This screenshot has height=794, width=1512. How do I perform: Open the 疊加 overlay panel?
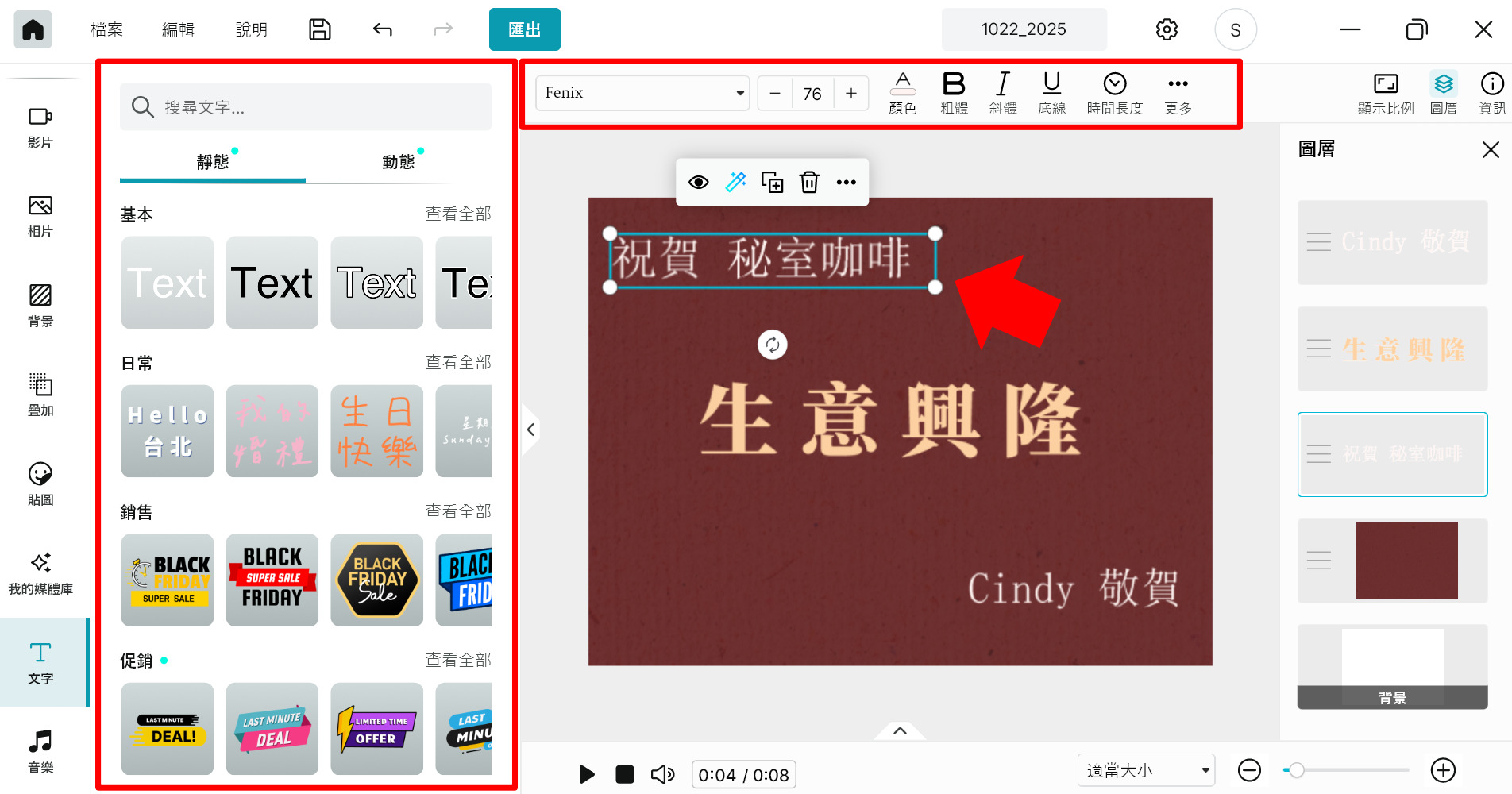click(40, 395)
